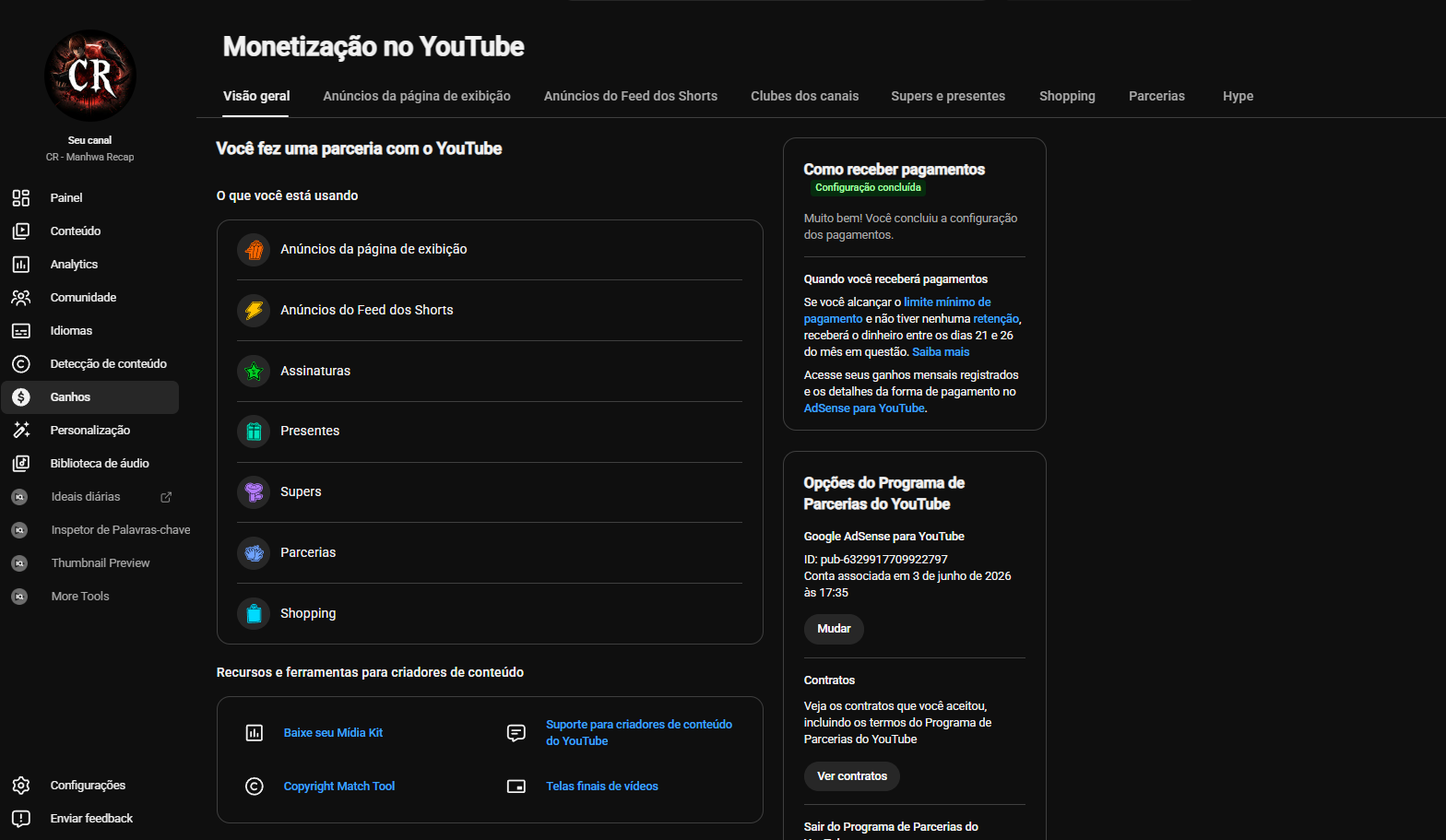This screenshot has width=1446, height=840.
Task: Select the Ganhos dollar icon
Action: click(x=21, y=397)
